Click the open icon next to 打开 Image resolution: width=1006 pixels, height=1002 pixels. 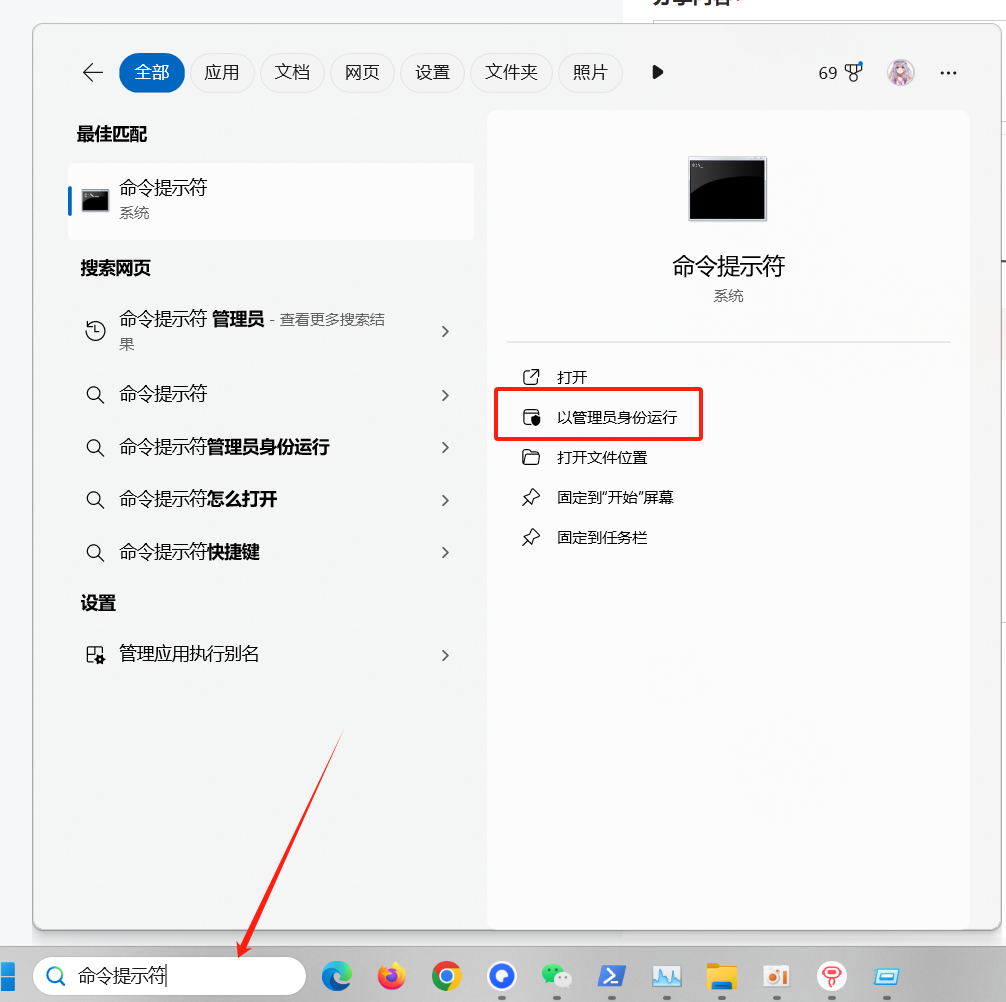pyautogui.click(x=531, y=377)
